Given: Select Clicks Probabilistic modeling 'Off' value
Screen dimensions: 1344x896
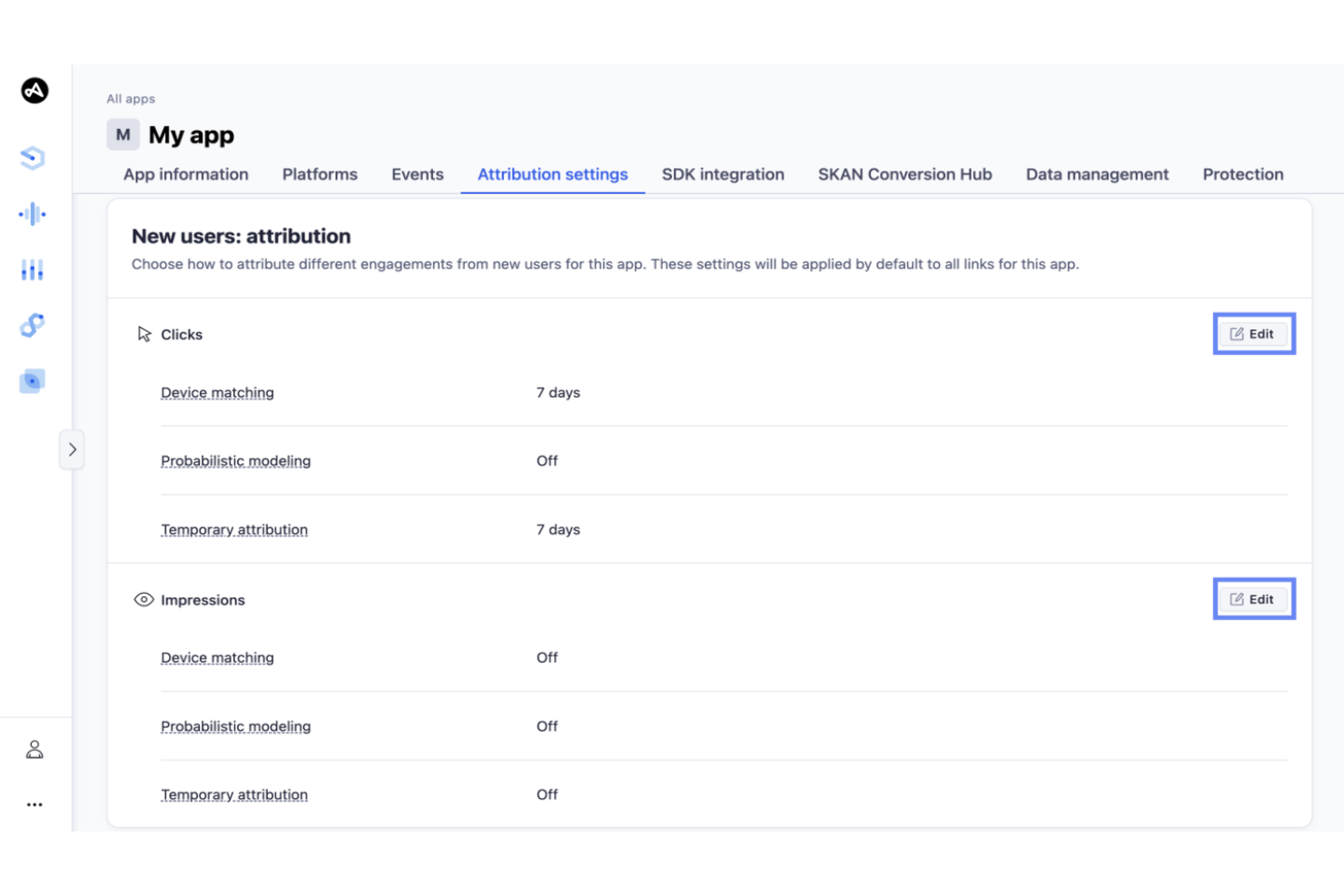Looking at the screenshot, I should click(x=547, y=461).
